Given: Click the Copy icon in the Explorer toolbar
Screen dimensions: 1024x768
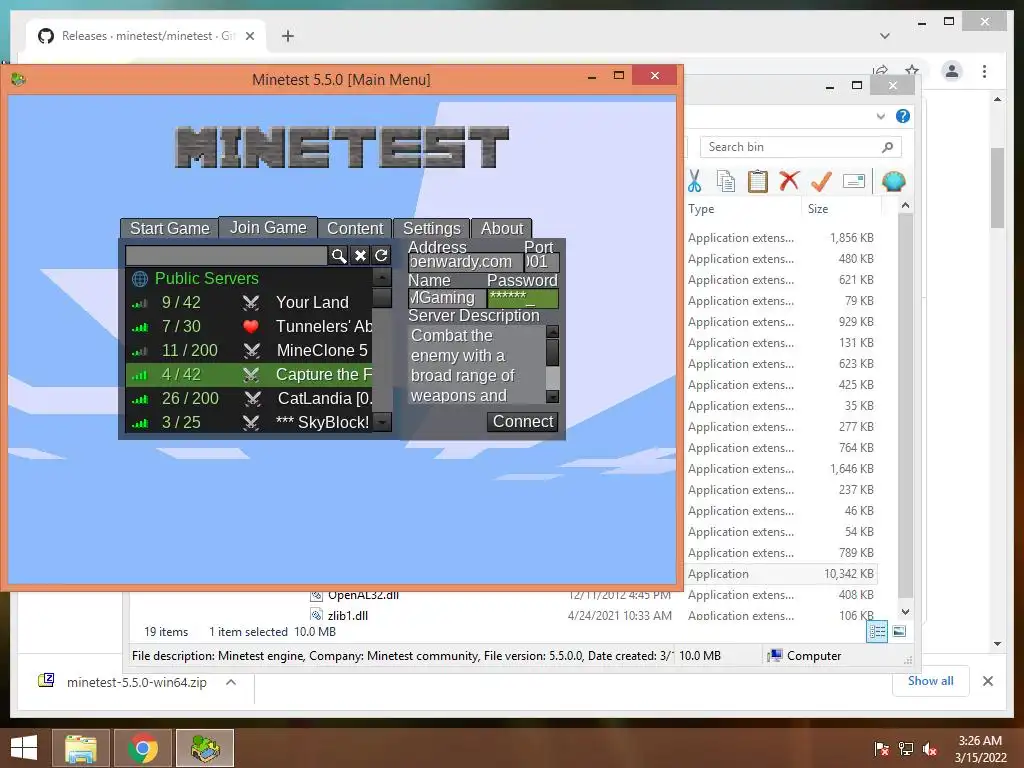Looking at the screenshot, I should click(x=726, y=181).
